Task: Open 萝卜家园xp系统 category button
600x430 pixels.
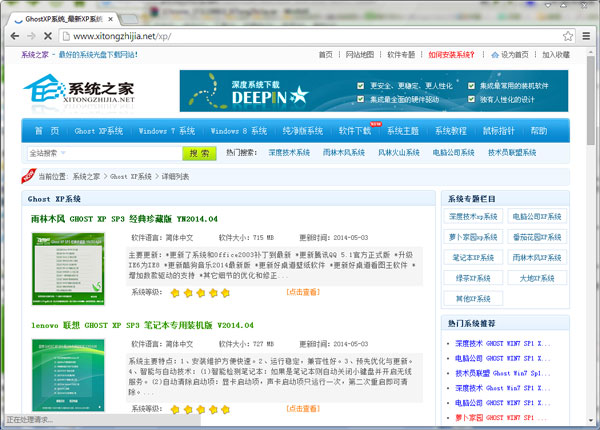Action: click(473, 237)
